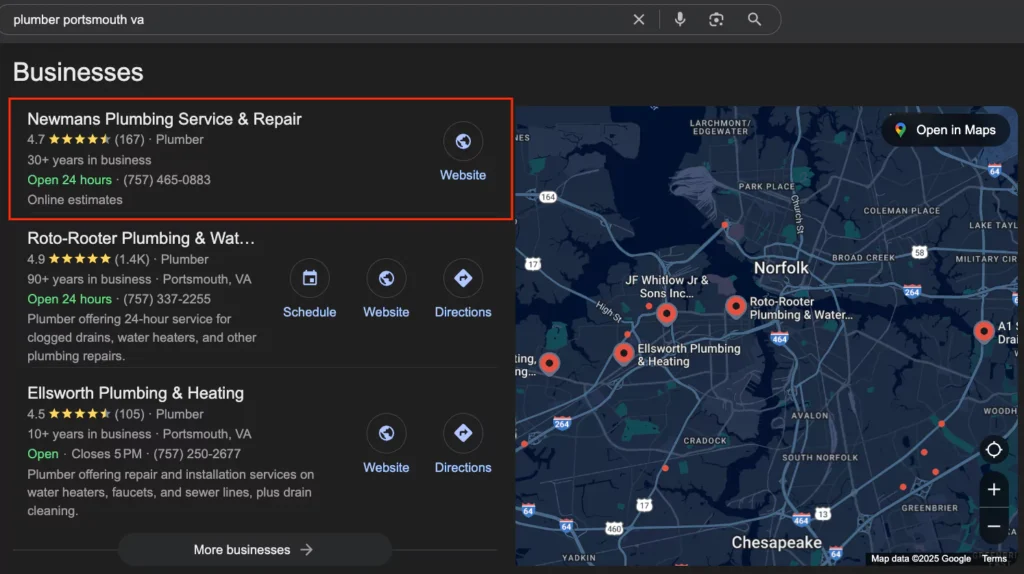
Task: Open Roto-Rooter website globe icon
Action: [387, 278]
